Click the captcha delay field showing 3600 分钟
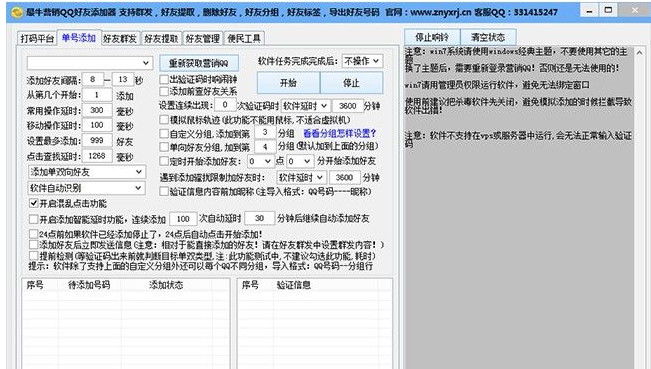This screenshot has width=651, height=369. click(348, 106)
